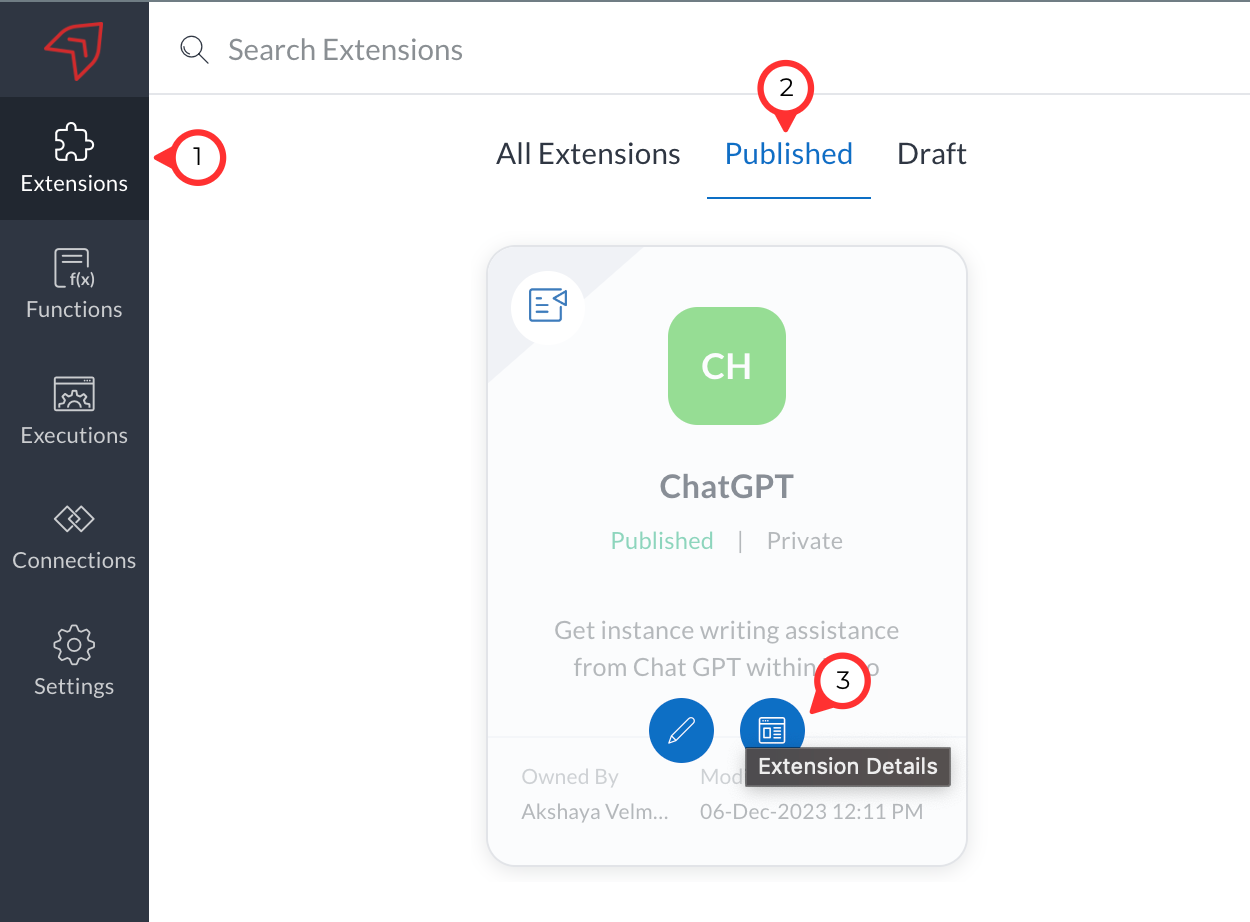Click the search magnifier icon
The image size is (1250, 922).
(193, 50)
